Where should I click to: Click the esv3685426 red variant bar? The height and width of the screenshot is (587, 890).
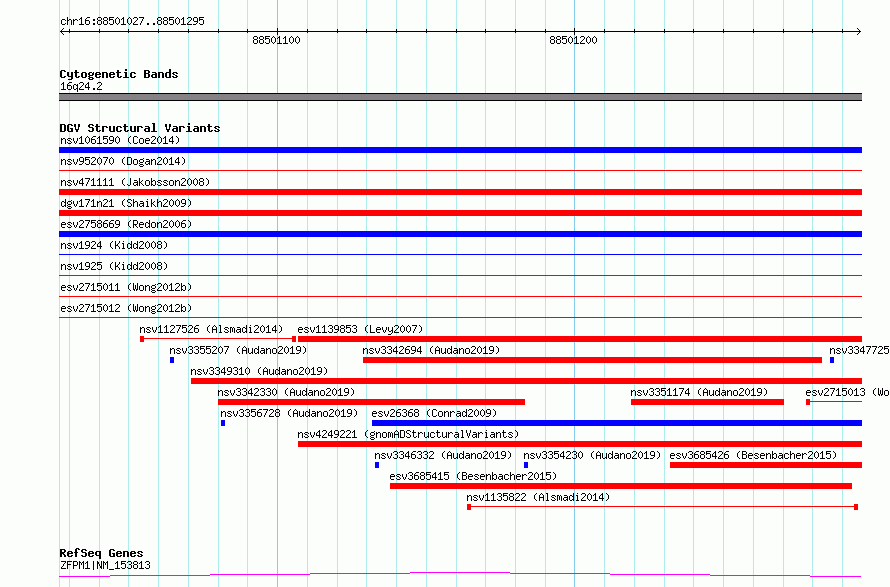(x=766, y=465)
